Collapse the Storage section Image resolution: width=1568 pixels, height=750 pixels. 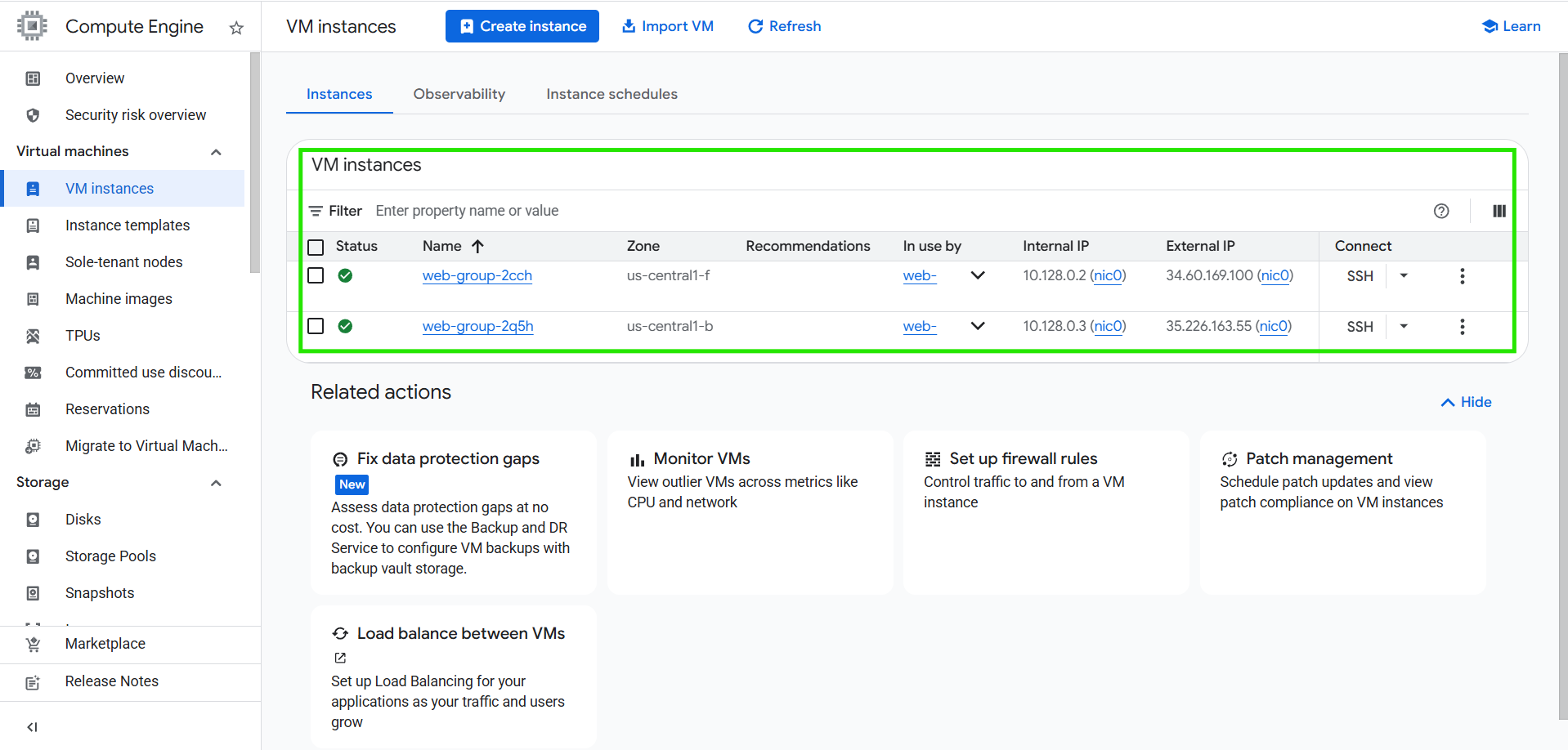[216, 483]
